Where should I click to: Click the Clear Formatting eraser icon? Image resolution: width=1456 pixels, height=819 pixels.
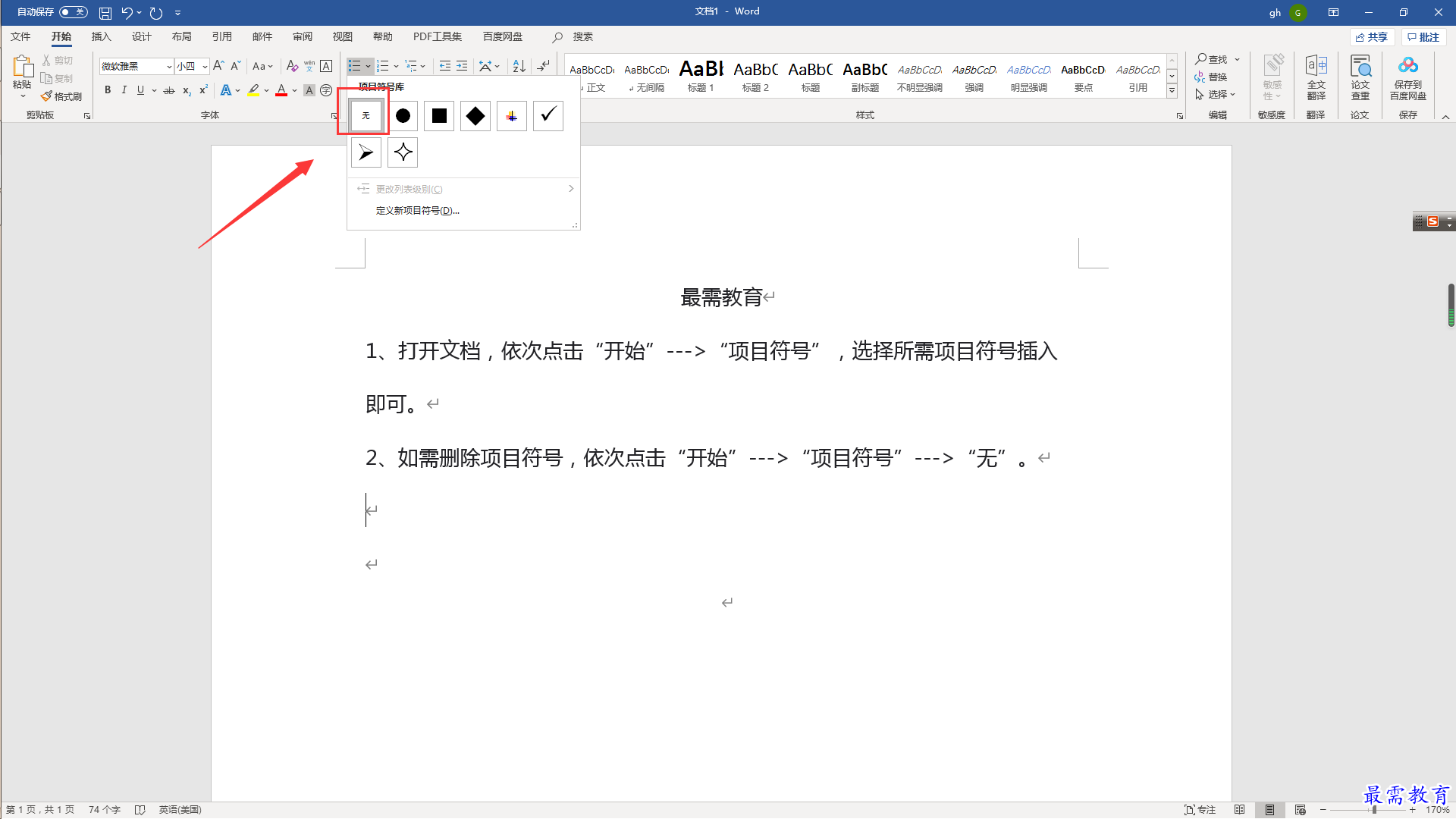(x=292, y=66)
